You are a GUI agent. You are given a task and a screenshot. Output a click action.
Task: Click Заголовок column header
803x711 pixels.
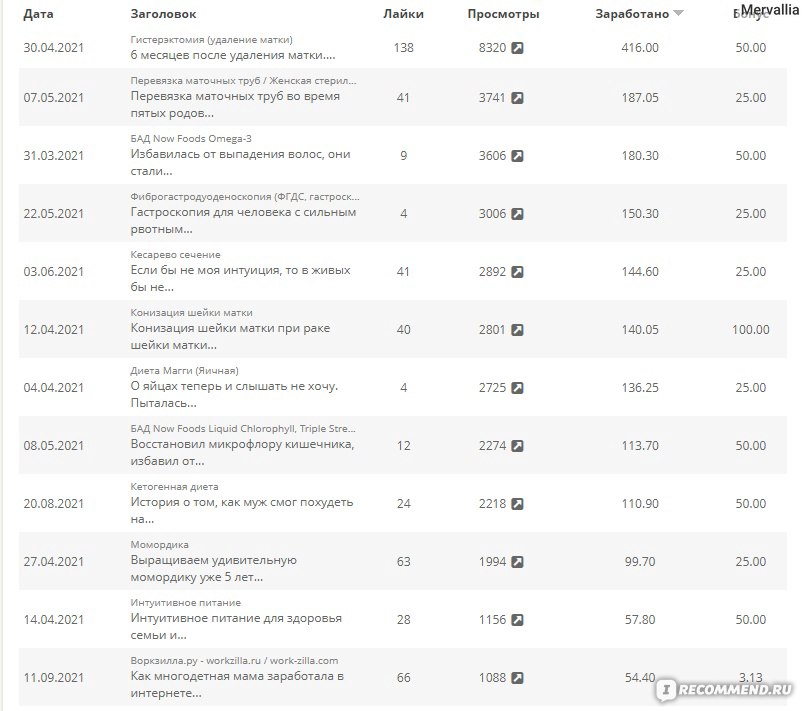point(163,14)
